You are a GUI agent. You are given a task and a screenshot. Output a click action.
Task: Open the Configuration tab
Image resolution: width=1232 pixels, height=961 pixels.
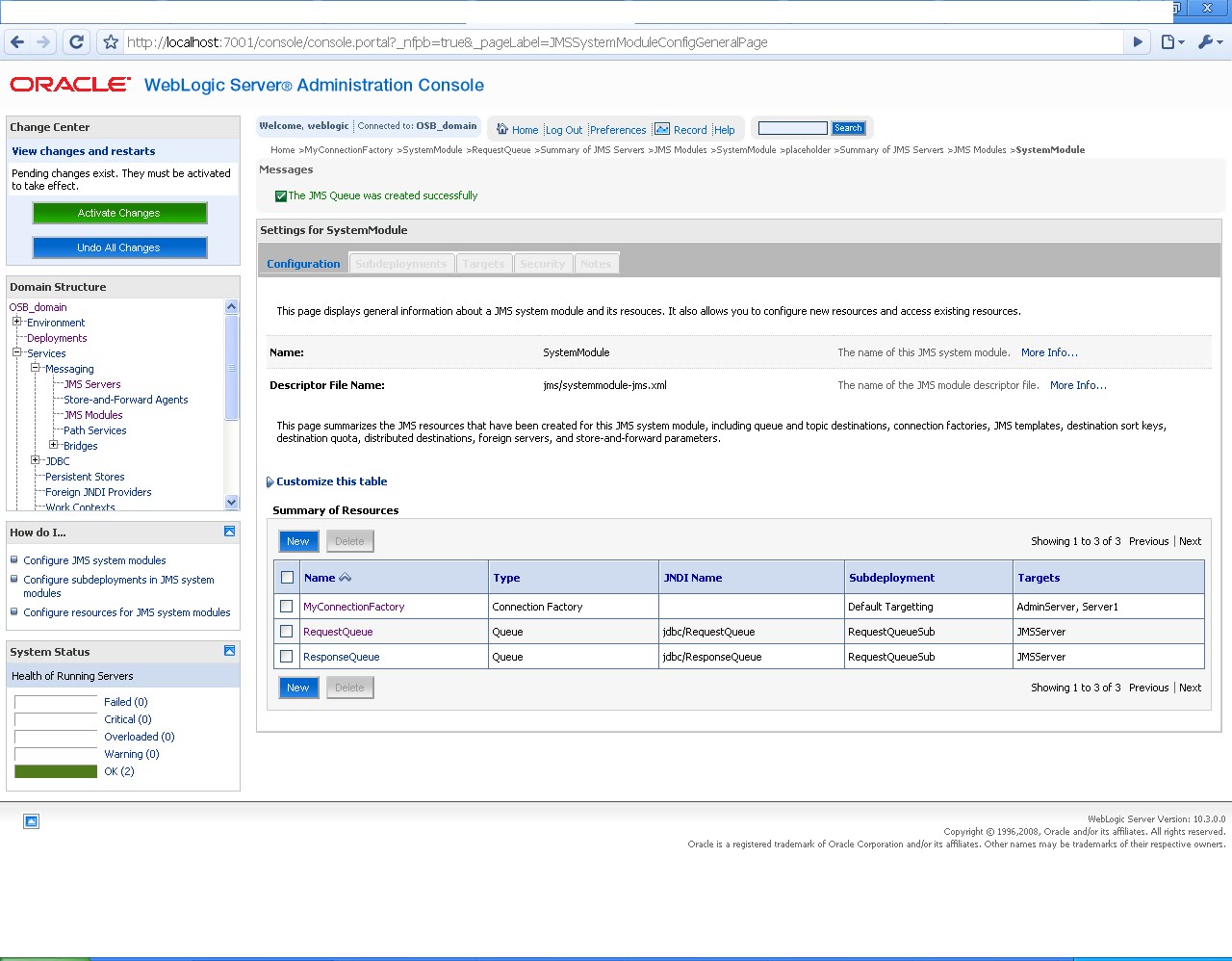[303, 264]
